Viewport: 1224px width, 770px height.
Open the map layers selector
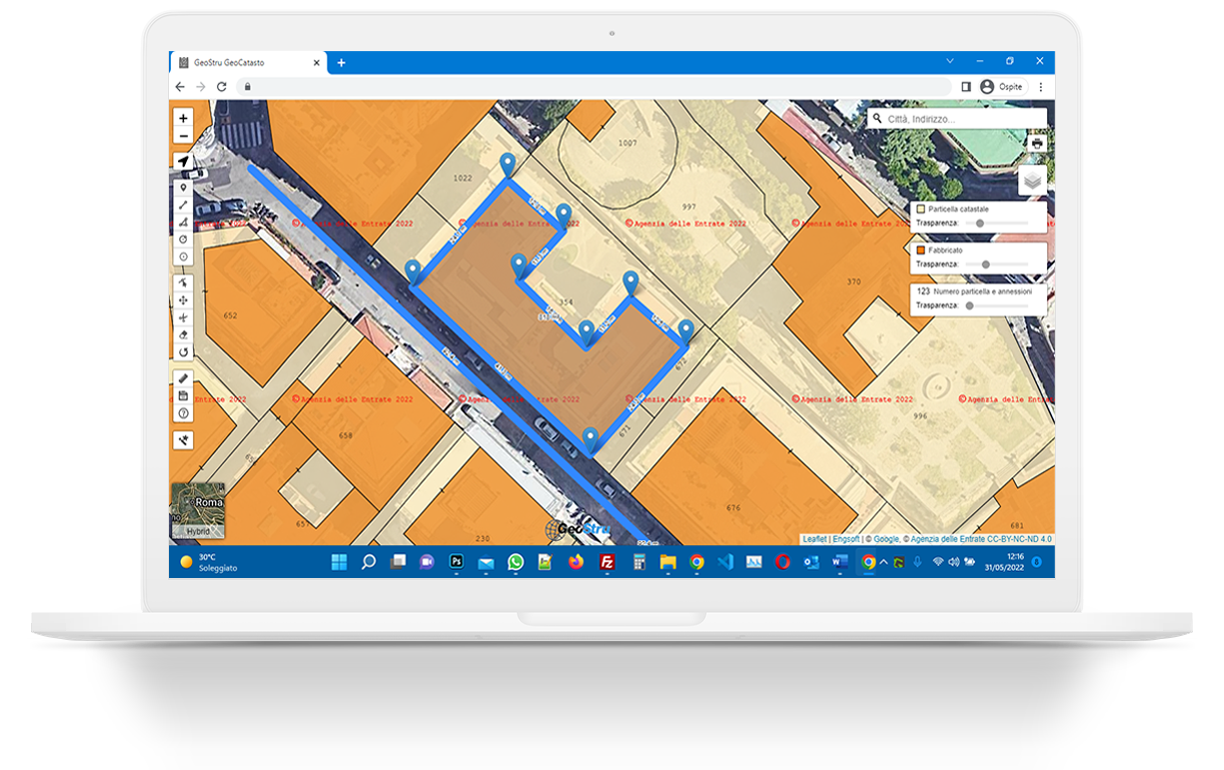1032,180
